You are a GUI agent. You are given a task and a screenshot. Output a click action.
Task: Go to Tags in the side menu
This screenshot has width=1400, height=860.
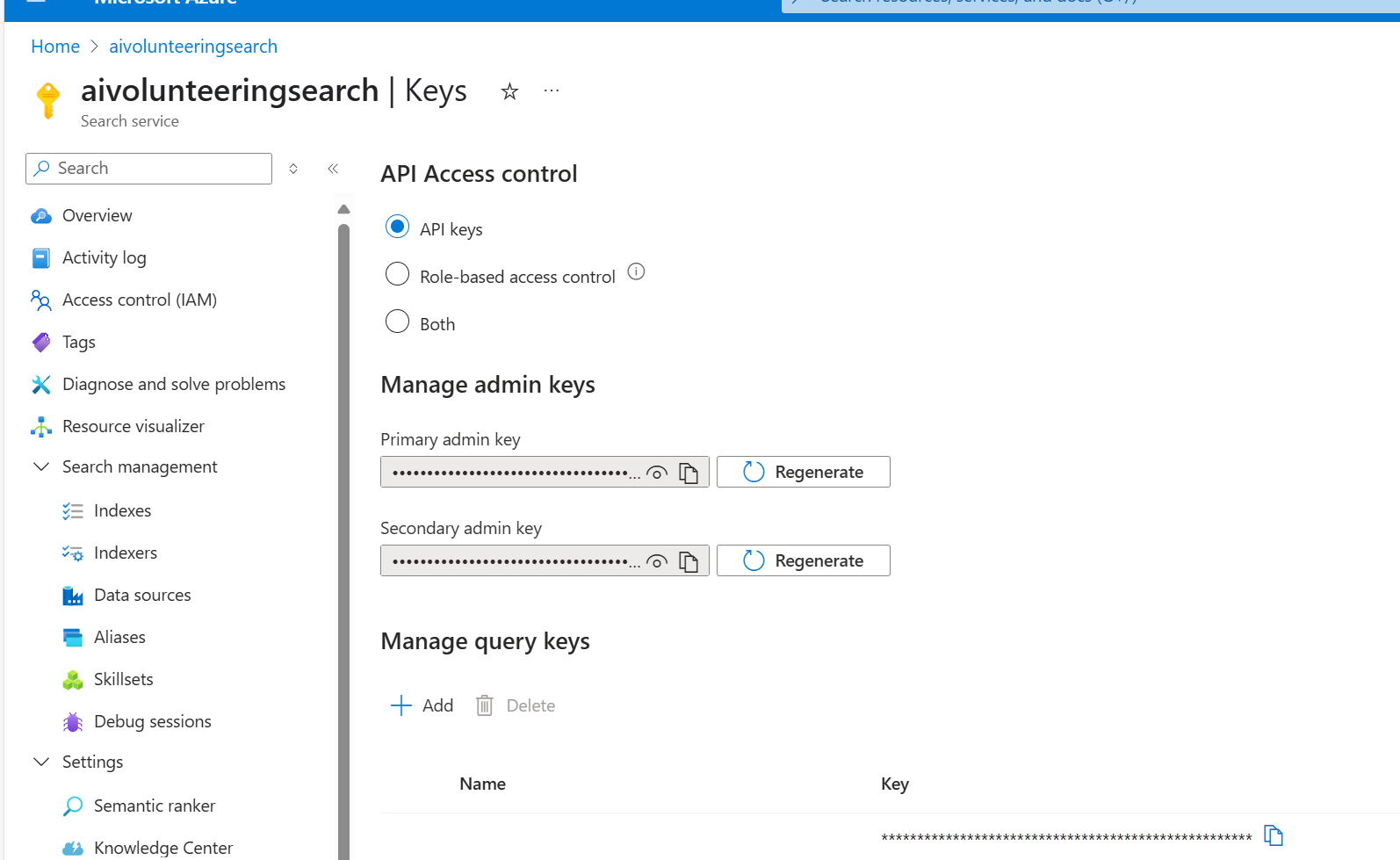[79, 343]
